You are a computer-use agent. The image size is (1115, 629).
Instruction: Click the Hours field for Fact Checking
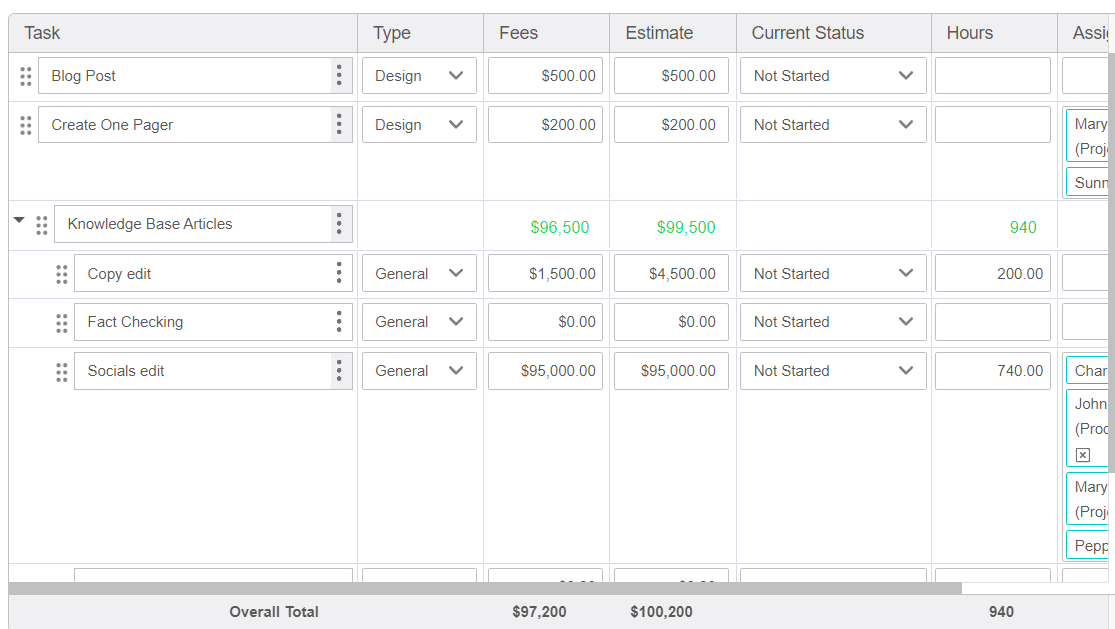[x=992, y=321]
